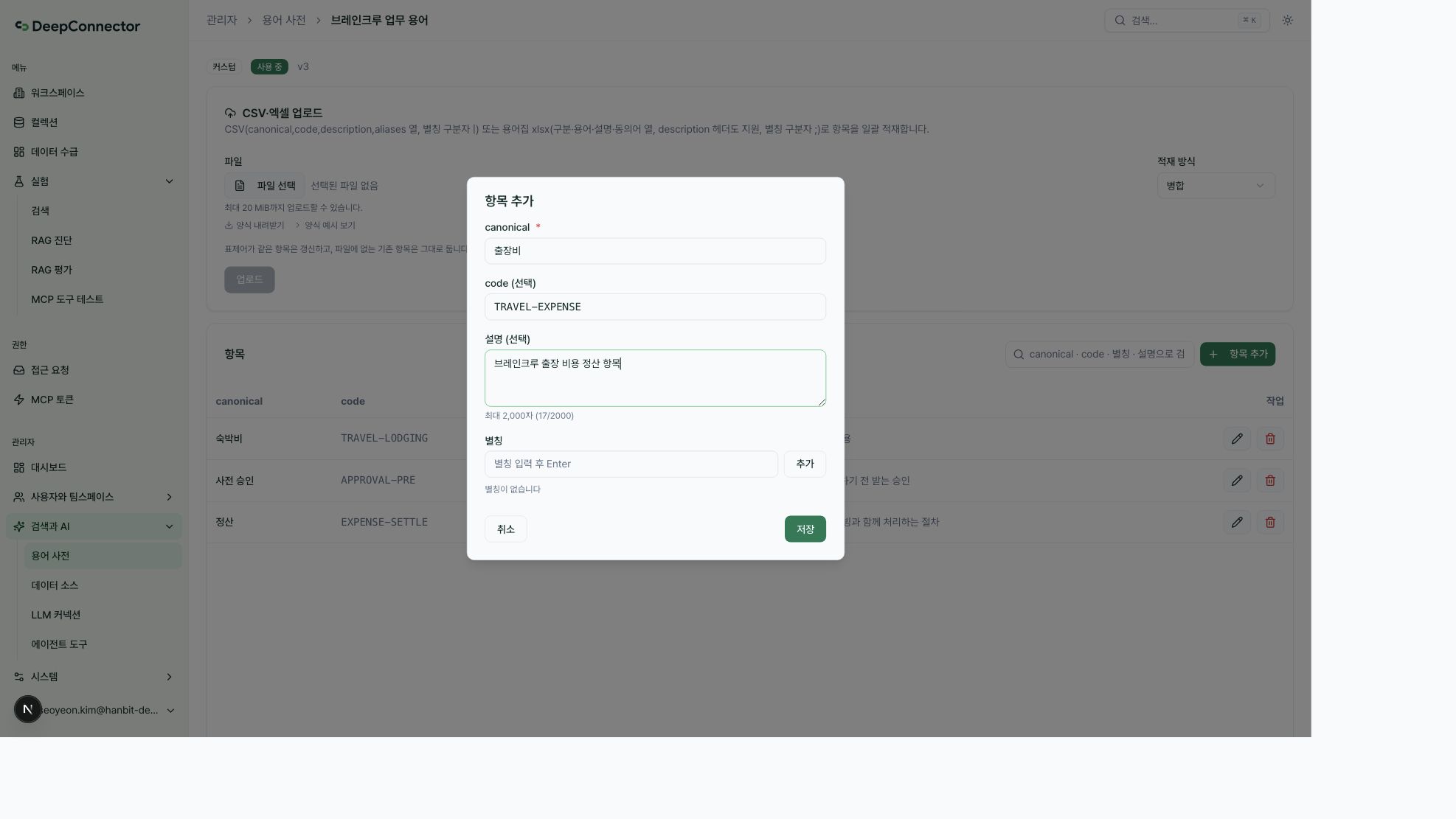1456x819 pixels.
Task: Expand 사용자와 팀스페이스 section
Action: click(x=94, y=497)
